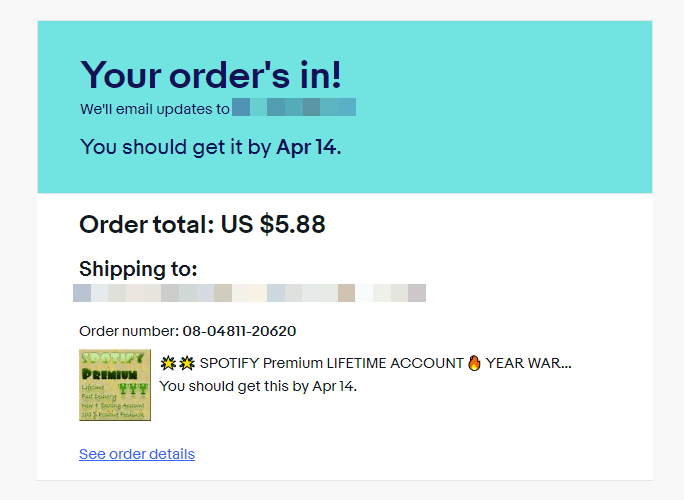This screenshot has width=684, height=500.
Task: Click the first starburst emoji before SPOTIFY
Action: (168, 363)
